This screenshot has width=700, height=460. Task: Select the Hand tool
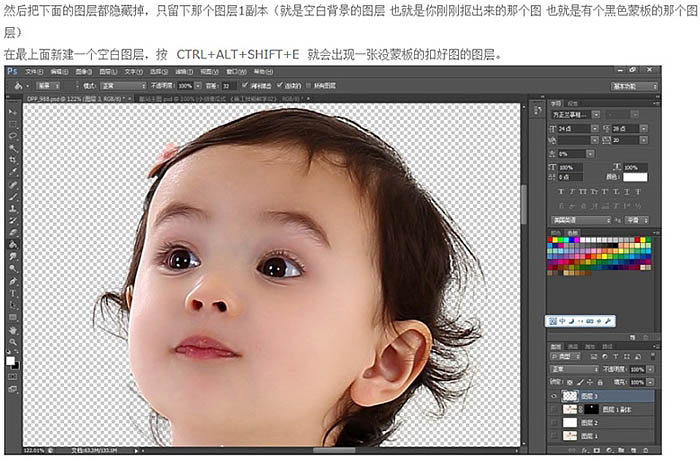coord(13,330)
